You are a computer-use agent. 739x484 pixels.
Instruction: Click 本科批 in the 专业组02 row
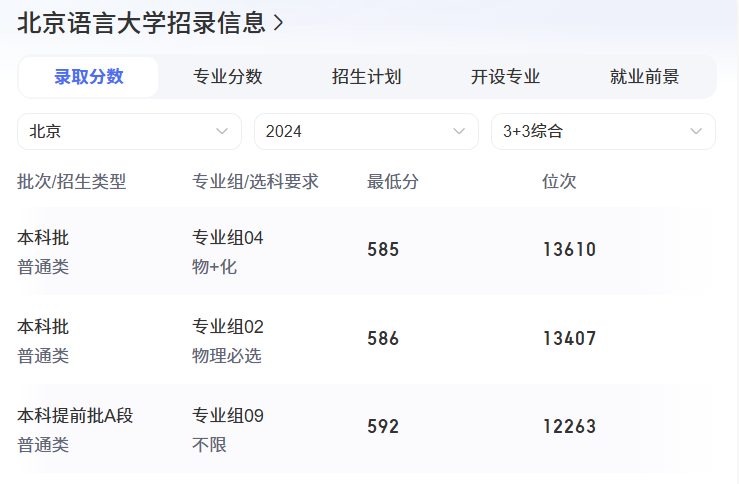click(43, 327)
